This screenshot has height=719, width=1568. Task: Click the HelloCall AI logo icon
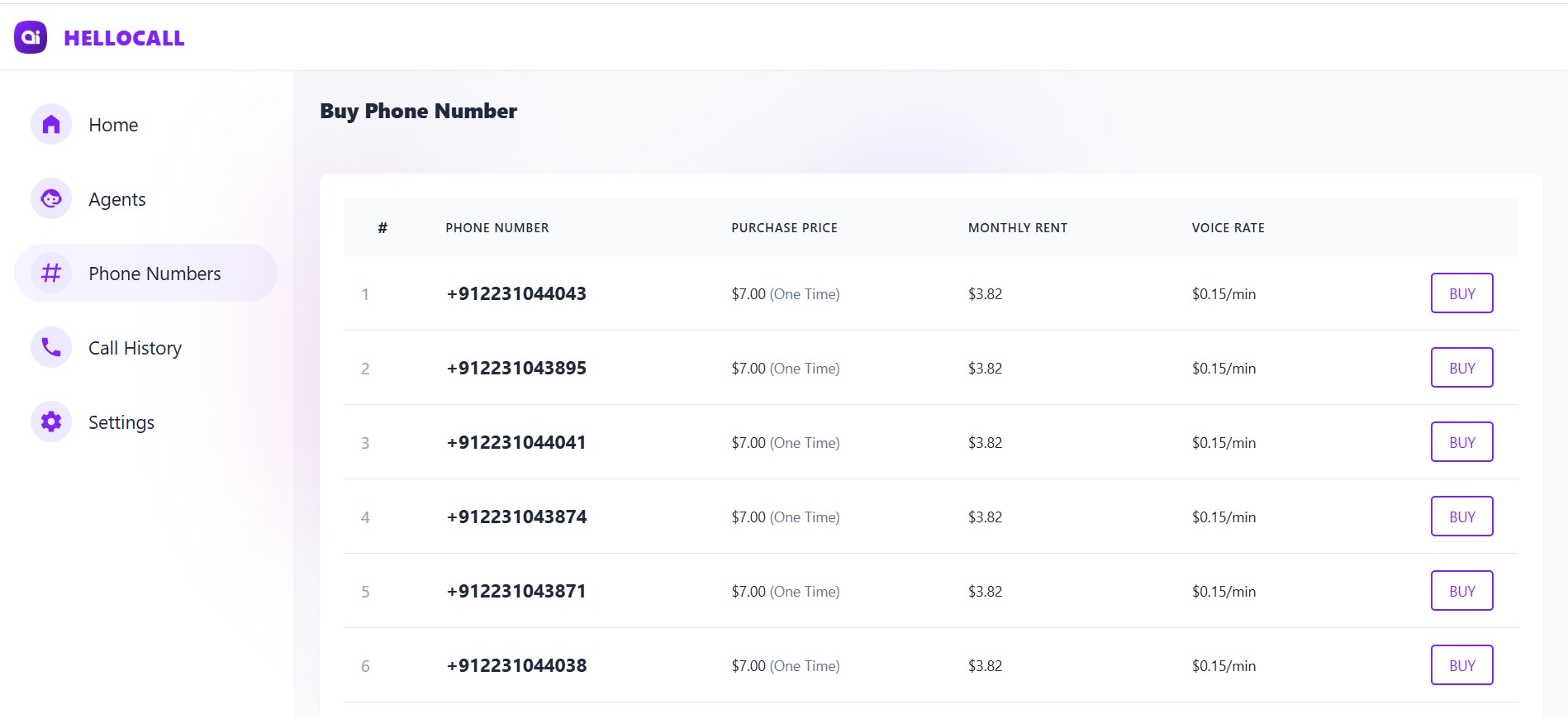pos(31,37)
